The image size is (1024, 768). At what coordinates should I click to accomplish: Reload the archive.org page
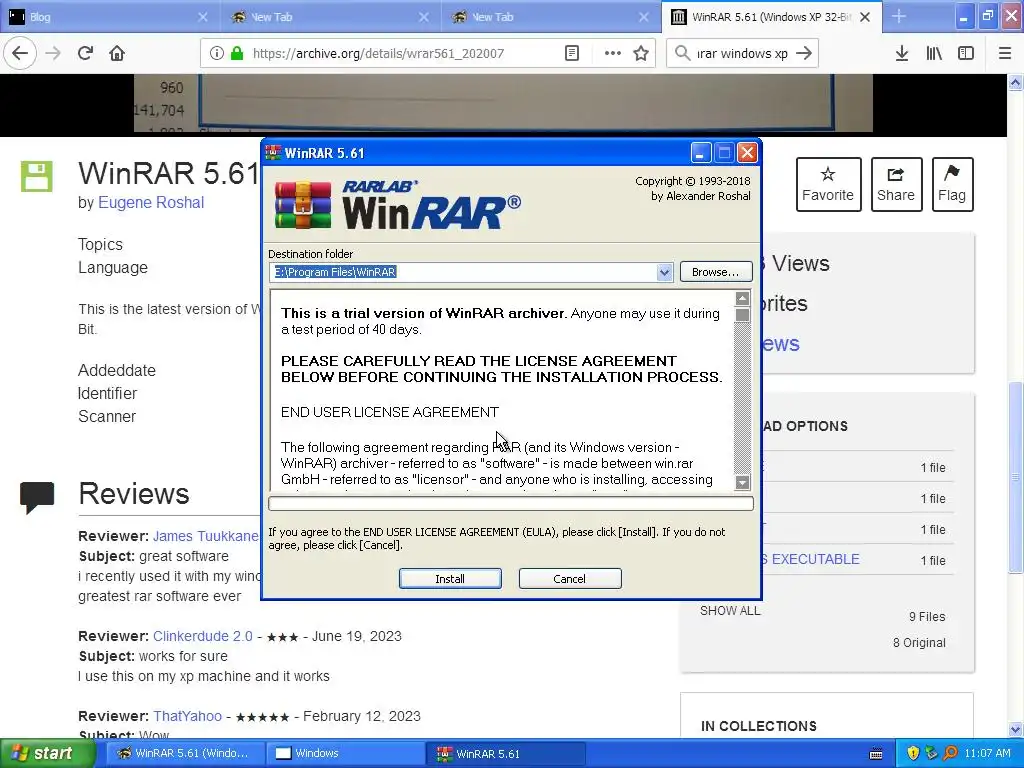[85, 53]
